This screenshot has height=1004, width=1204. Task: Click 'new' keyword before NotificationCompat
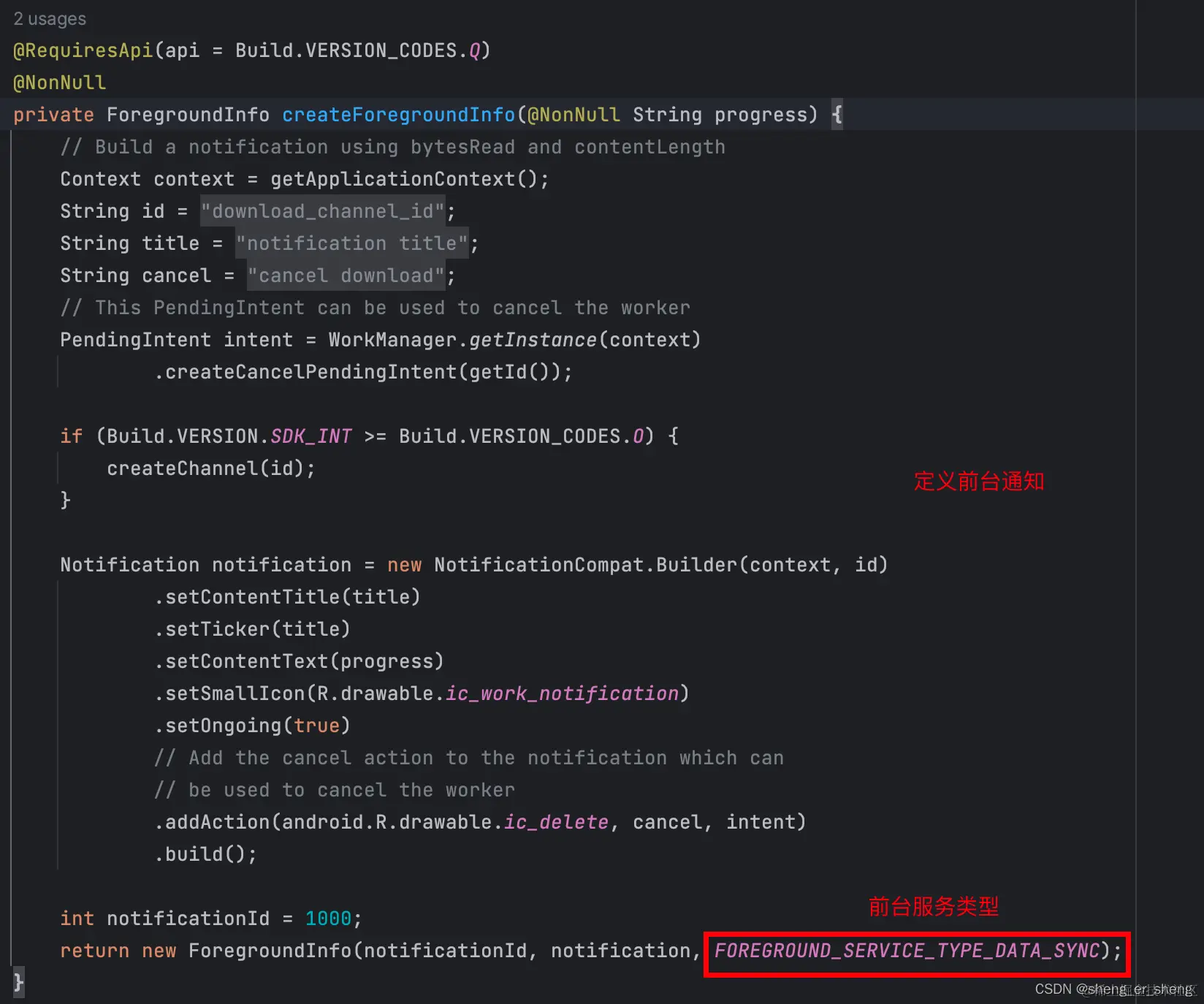[x=405, y=565]
